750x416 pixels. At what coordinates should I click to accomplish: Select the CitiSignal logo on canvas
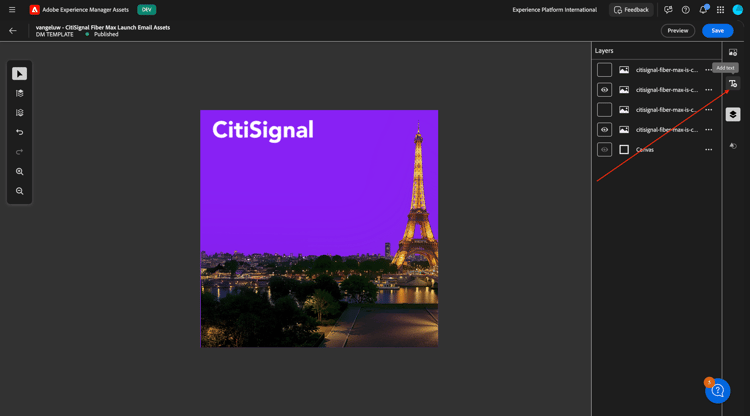point(263,130)
